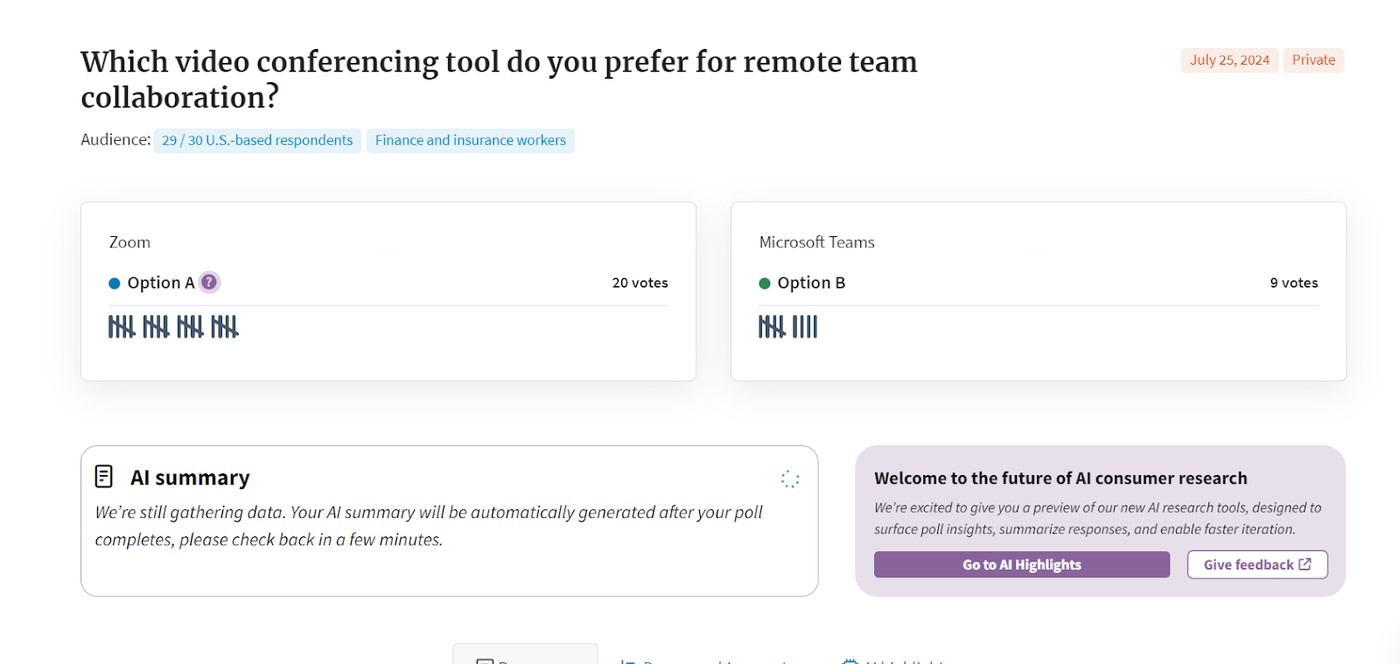The width and height of the screenshot is (1400, 664).
Task: Click the '20 votes' count
Action: (640, 283)
